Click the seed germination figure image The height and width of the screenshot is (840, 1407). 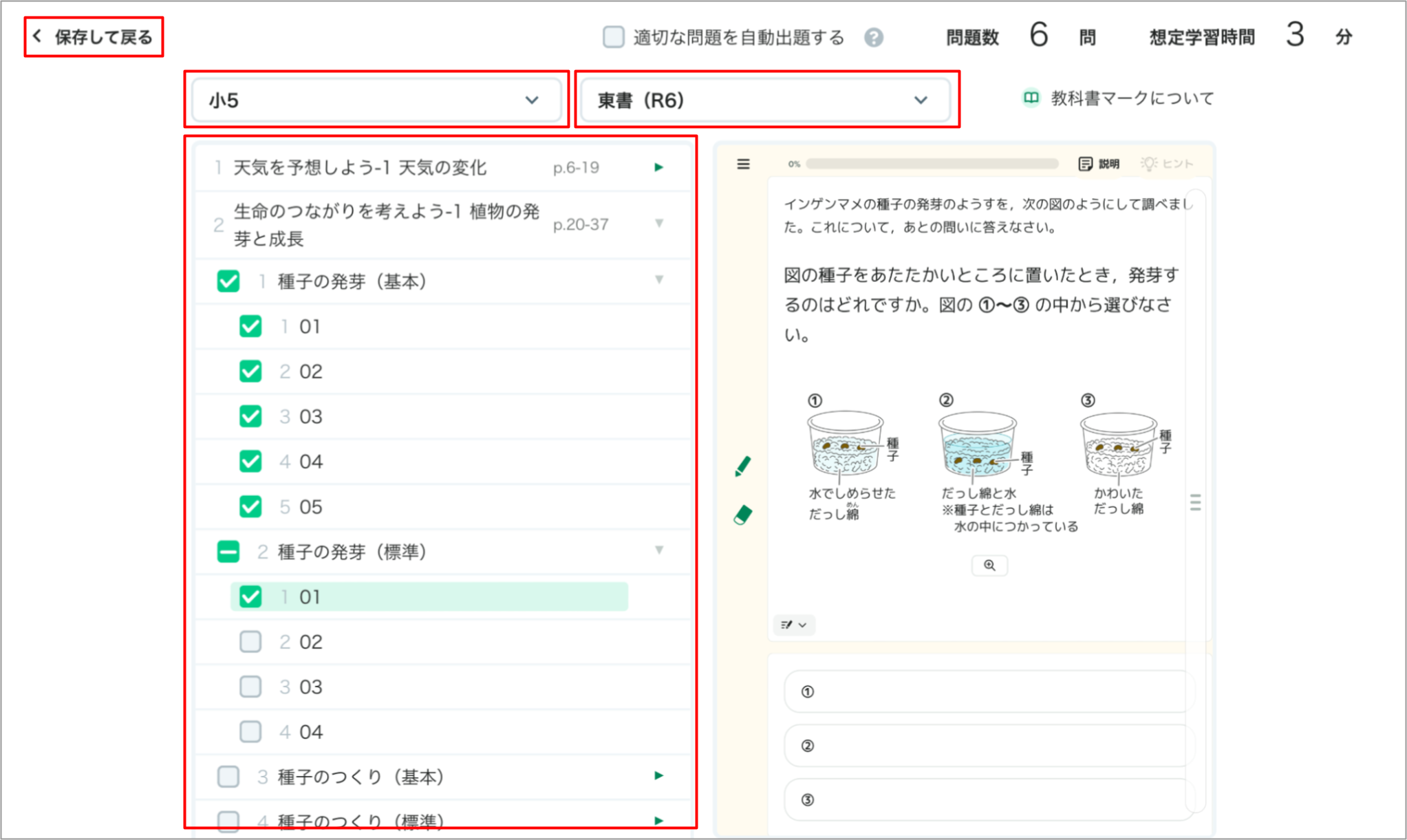(x=989, y=464)
